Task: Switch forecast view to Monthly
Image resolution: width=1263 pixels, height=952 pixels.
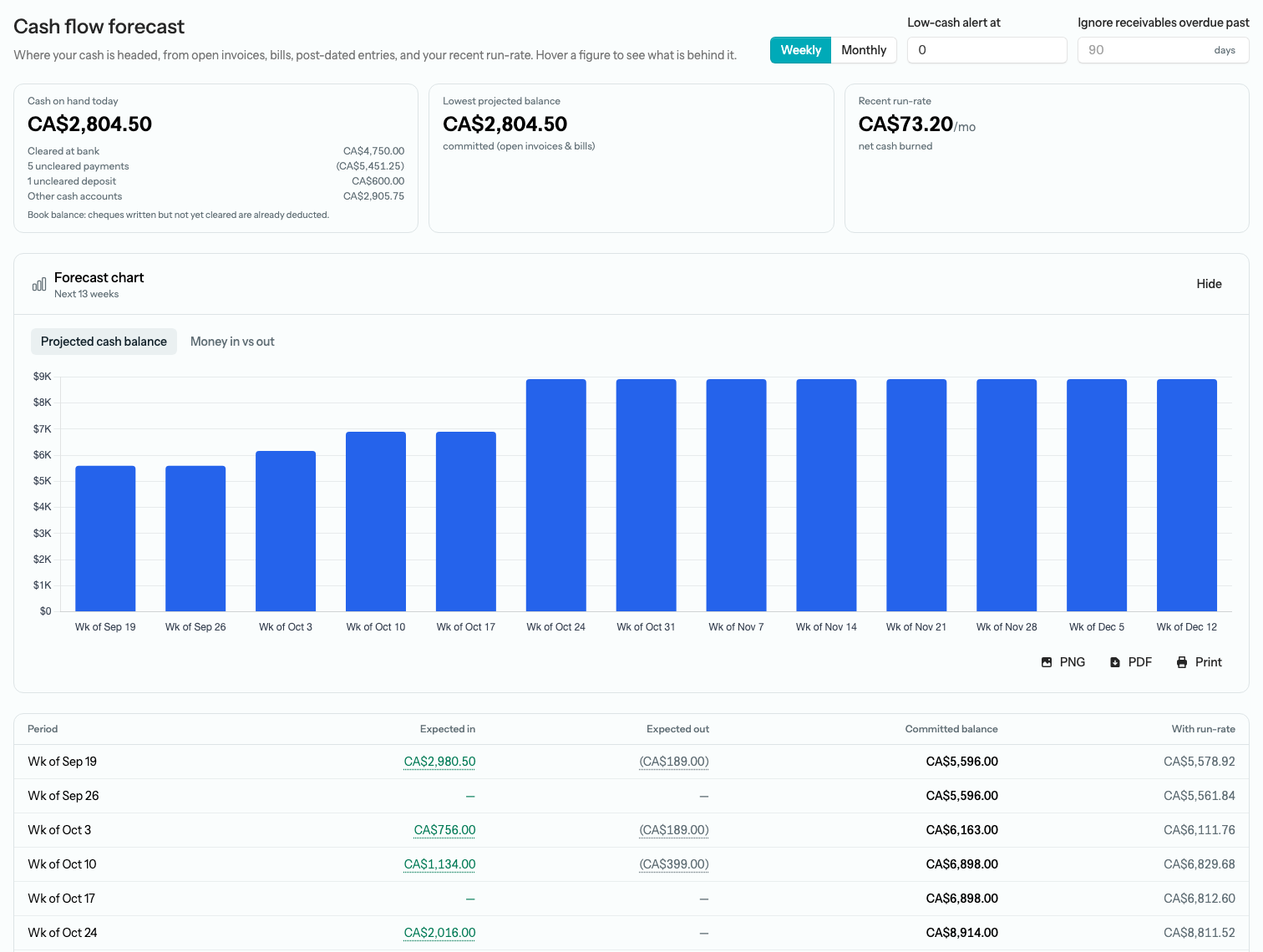Action: (x=864, y=50)
